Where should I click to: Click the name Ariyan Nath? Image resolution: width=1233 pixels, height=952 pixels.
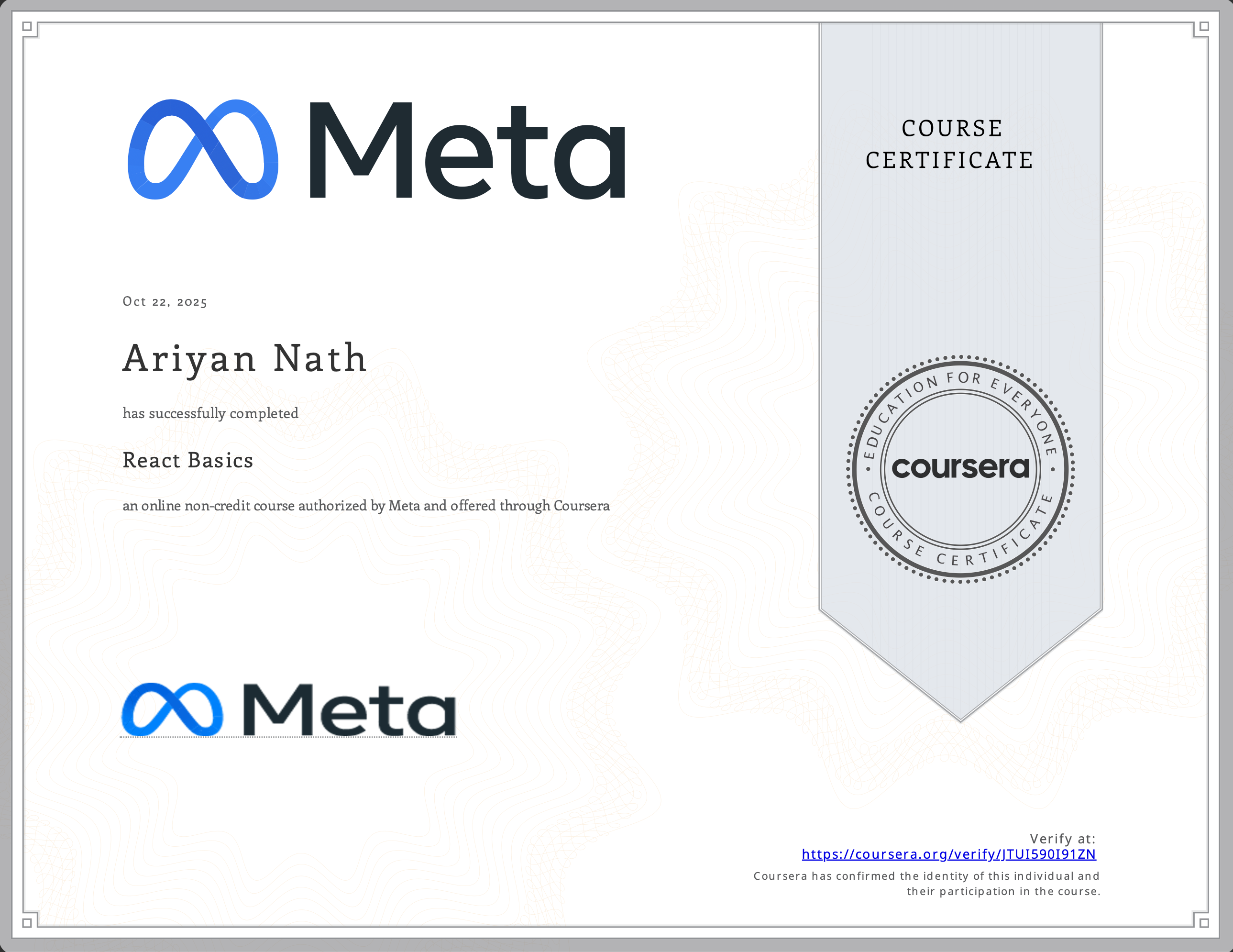click(243, 359)
